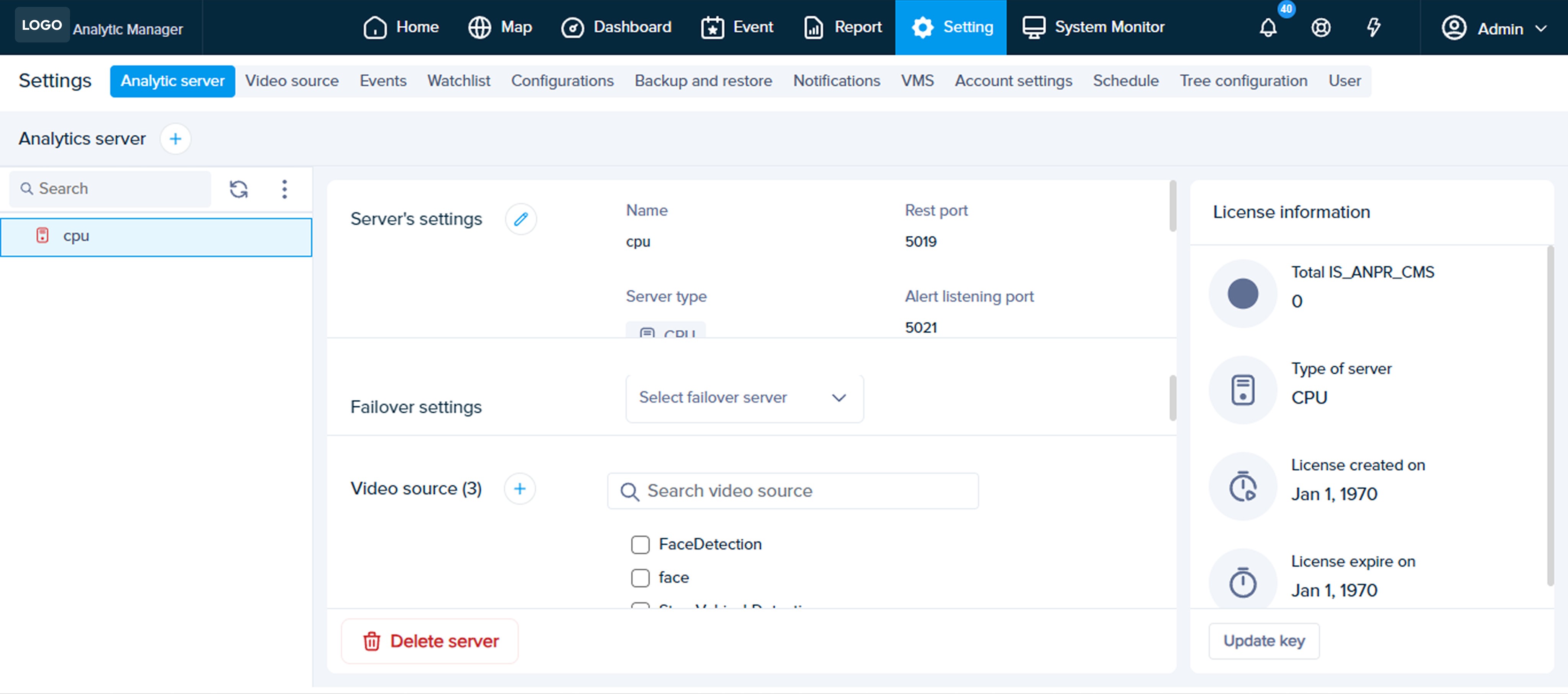The image size is (1568, 694).
Task: Open the Backup and restore tab
Action: (x=703, y=81)
